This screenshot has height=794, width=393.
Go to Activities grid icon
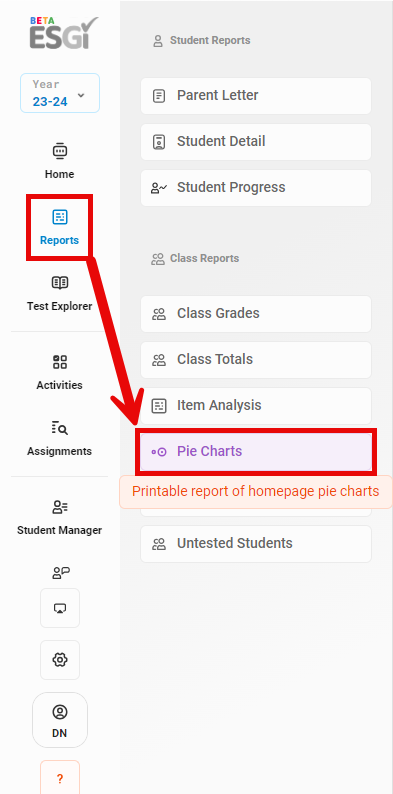pyautogui.click(x=60, y=362)
